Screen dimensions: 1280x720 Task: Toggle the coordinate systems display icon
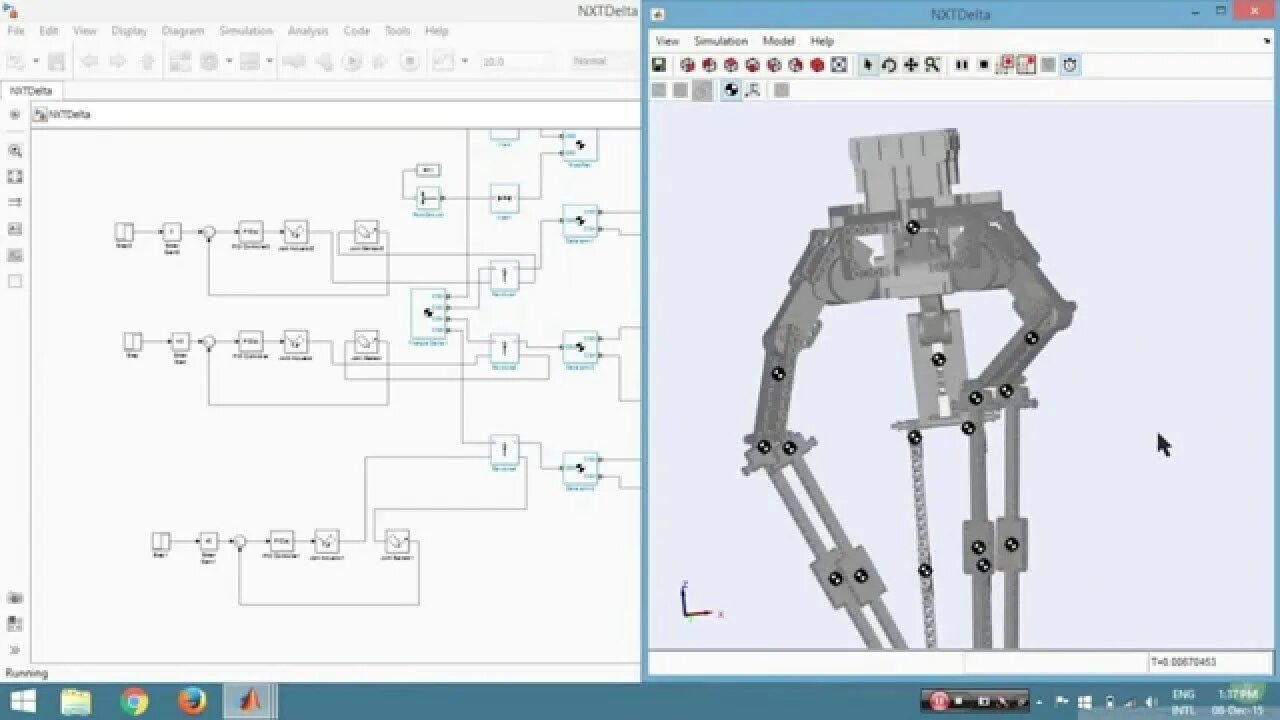(x=753, y=90)
